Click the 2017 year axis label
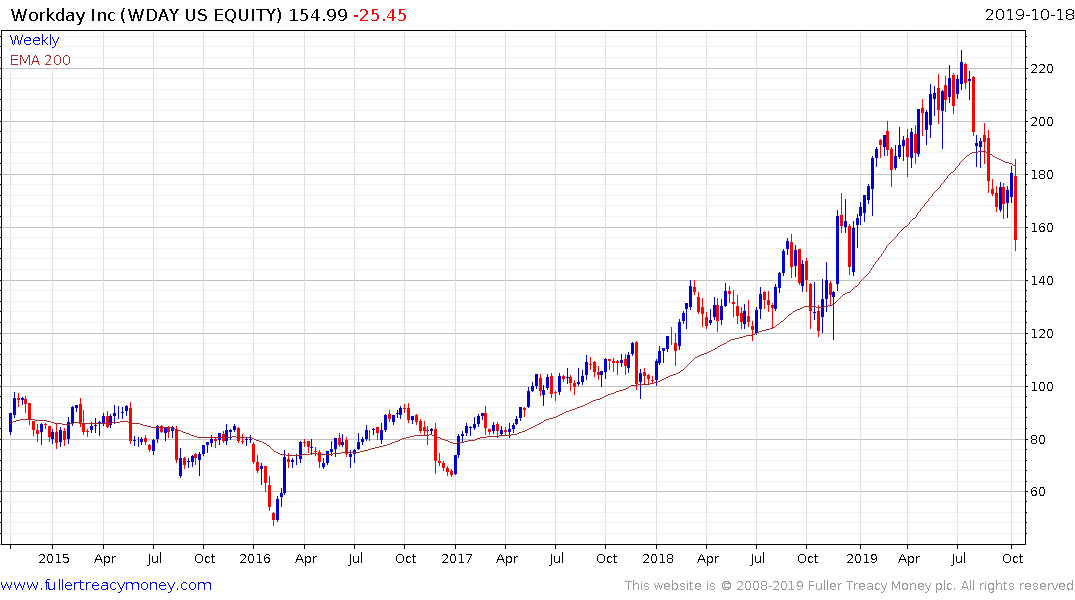This screenshot has height=600, width=1075. pyautogui.click(x=457, y=558)
